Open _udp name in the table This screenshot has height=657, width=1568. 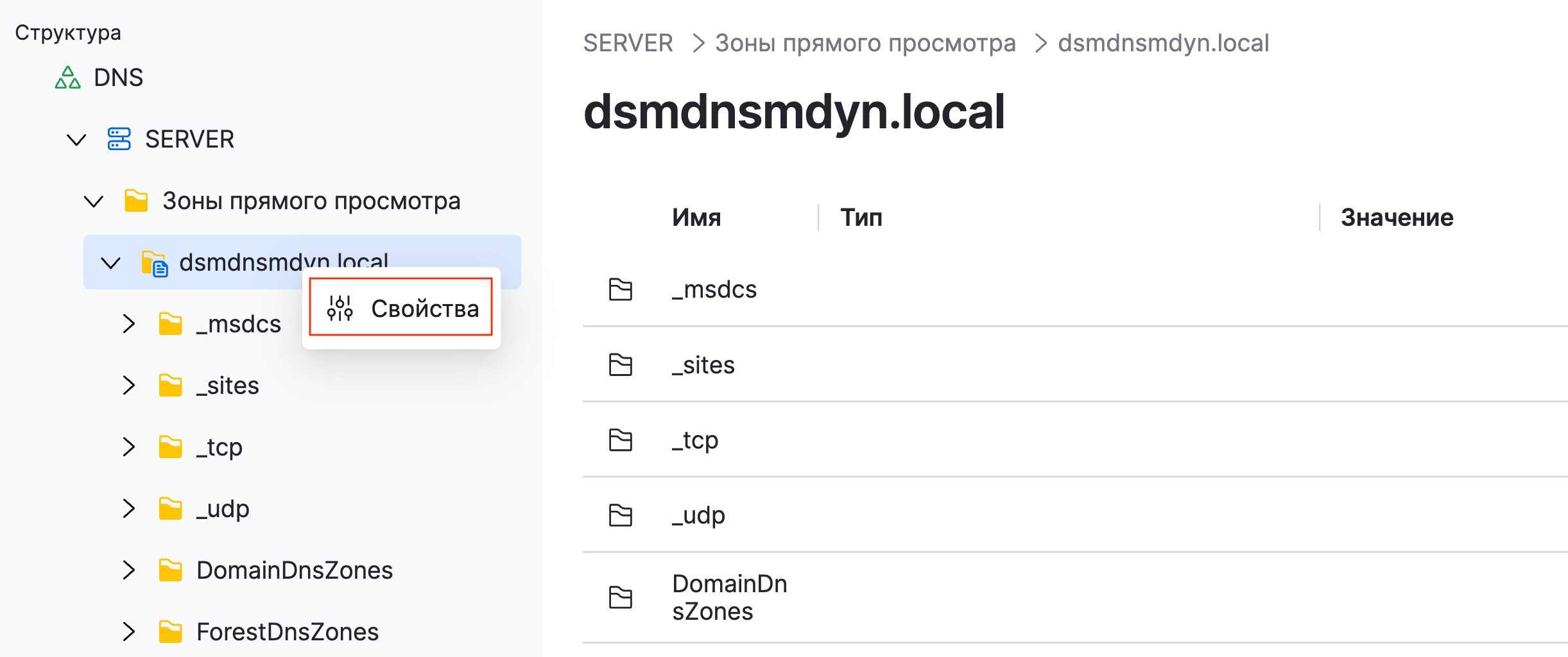click(699, 516)
